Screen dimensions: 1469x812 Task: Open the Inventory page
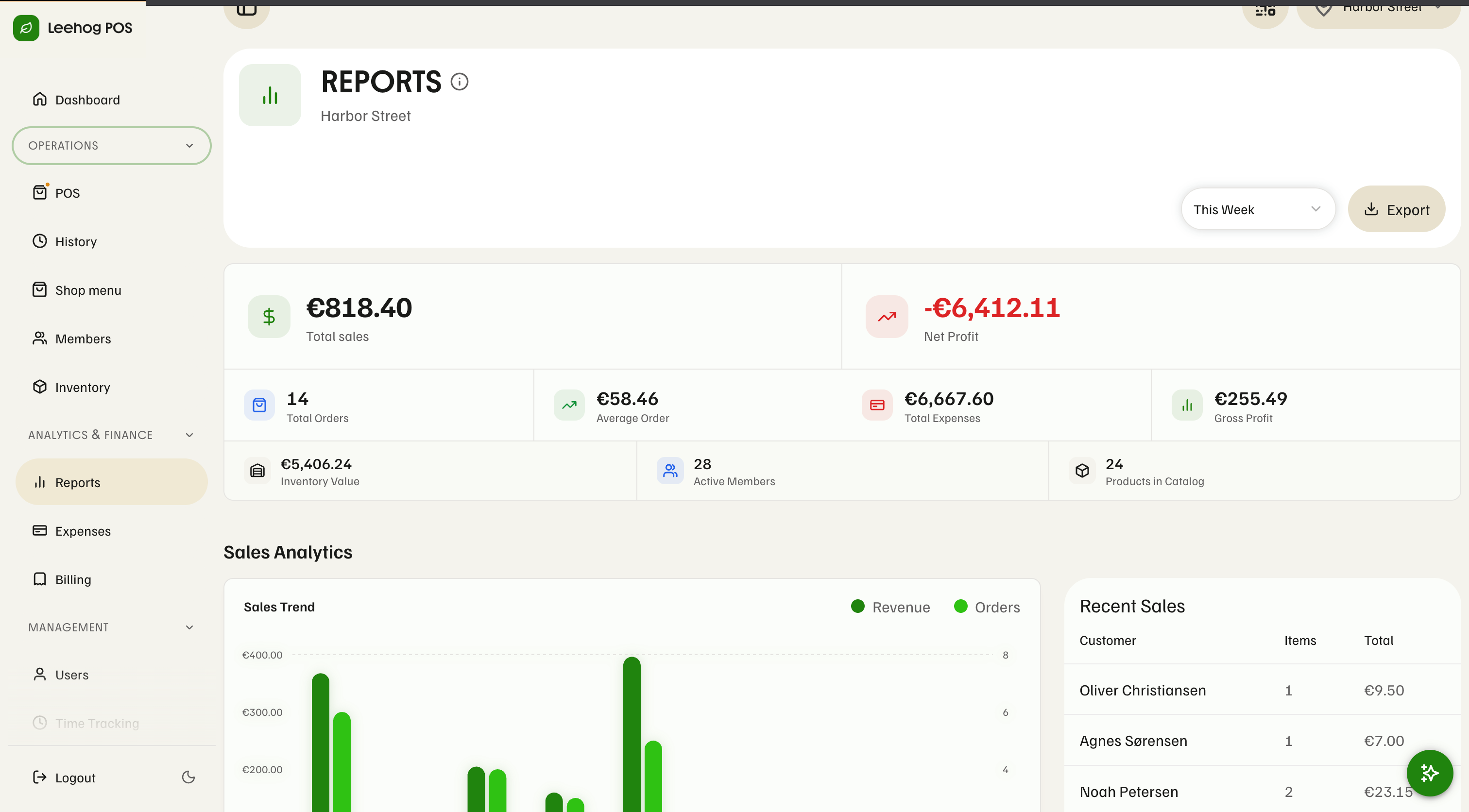[x=111, y=387]
